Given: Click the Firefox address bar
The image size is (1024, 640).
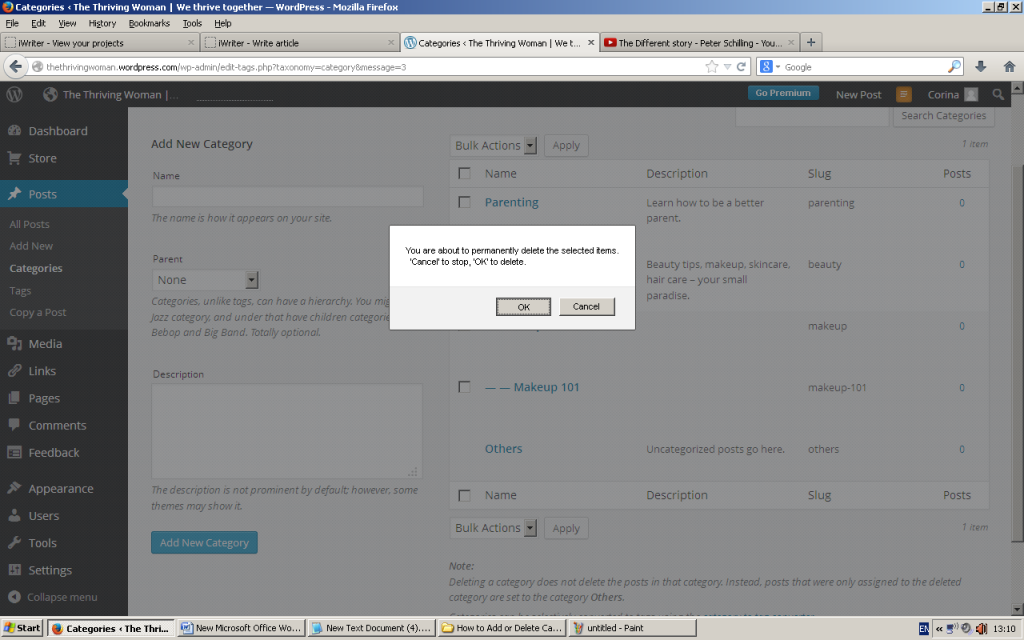Looking at the screenshot, I should pos(372,67).
